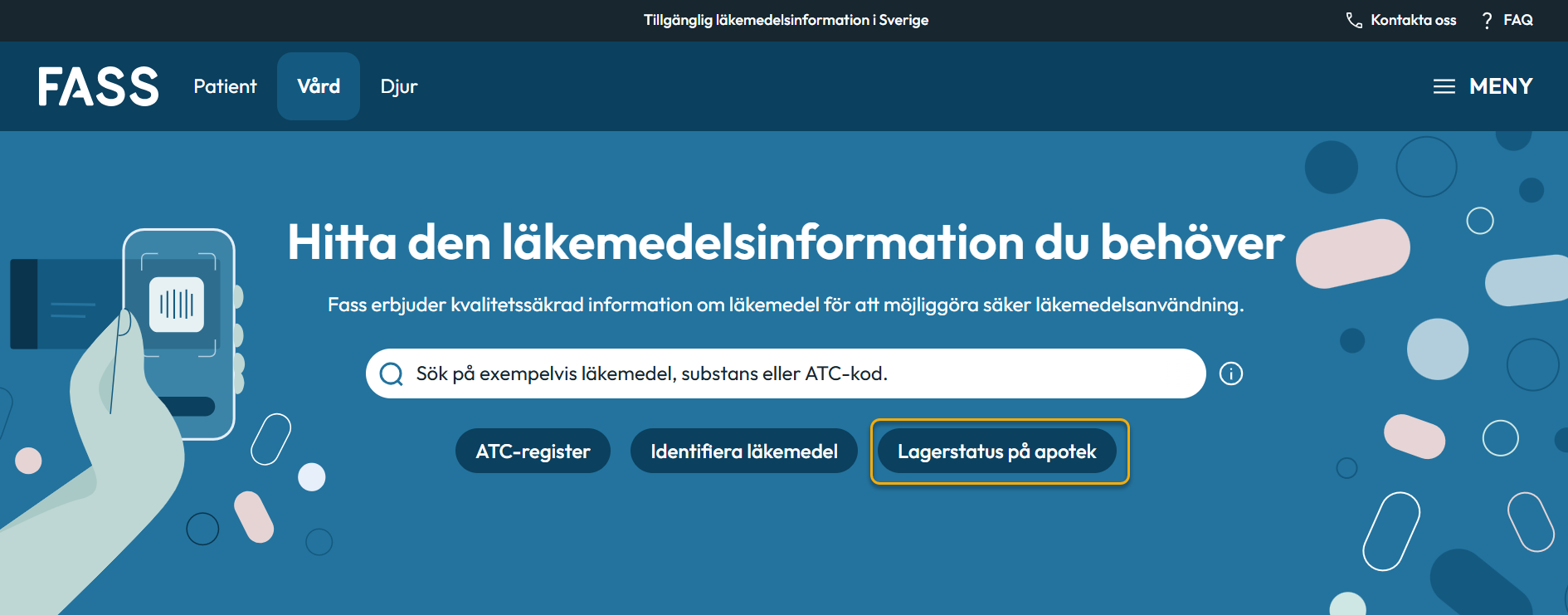Click the magnifier search icon
1568x615 pixels.
(x=391, y=374)
